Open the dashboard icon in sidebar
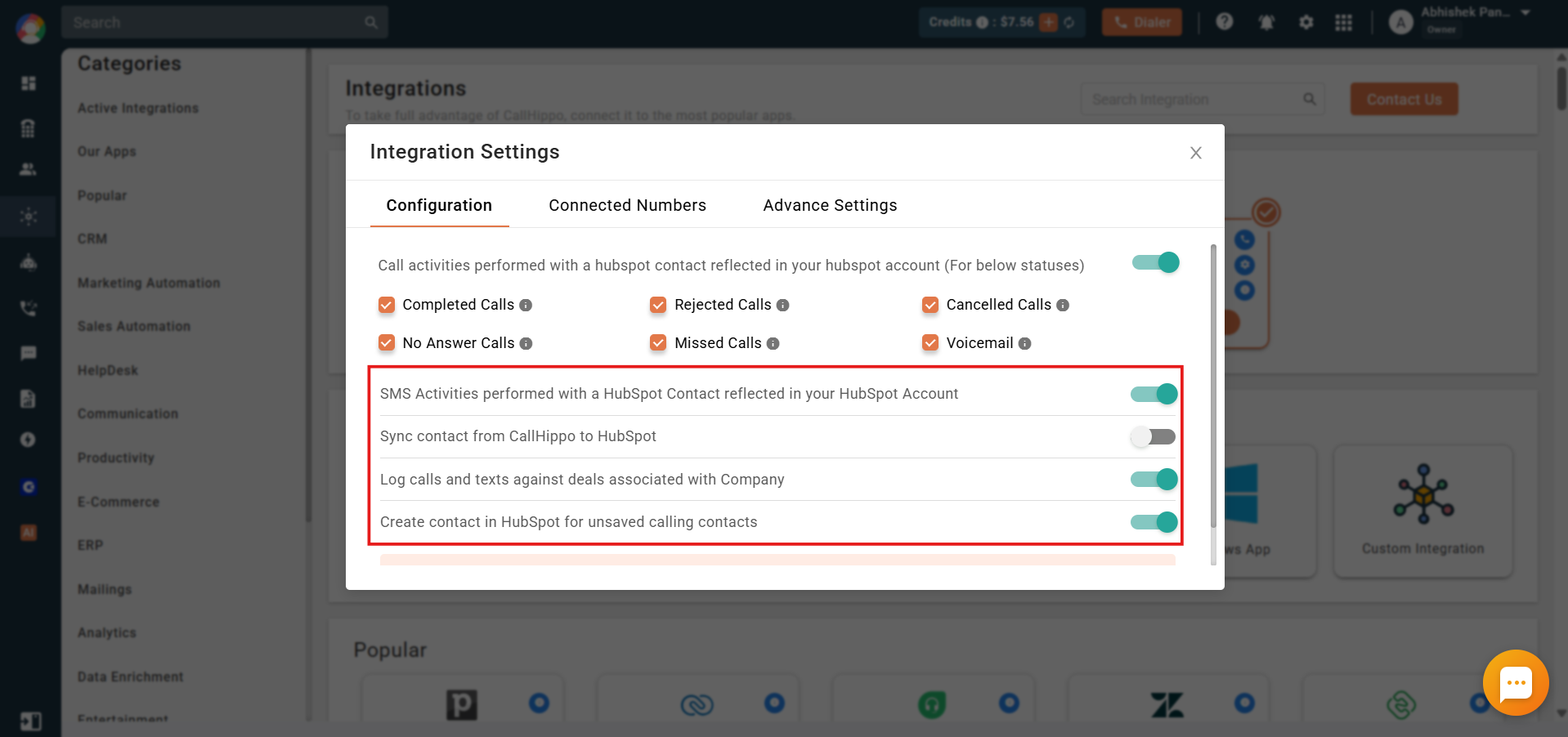The image size is (1568, 737). tap(29, 83)
